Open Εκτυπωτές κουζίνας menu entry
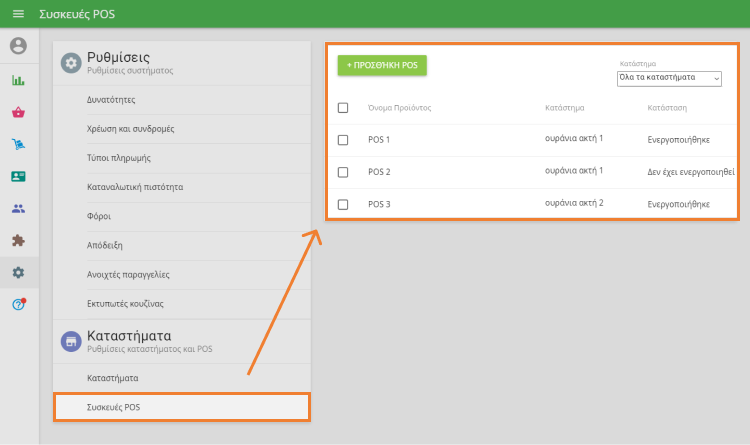Image resolution: width=750 pixels, height=445 pixels. pos(125,303)
